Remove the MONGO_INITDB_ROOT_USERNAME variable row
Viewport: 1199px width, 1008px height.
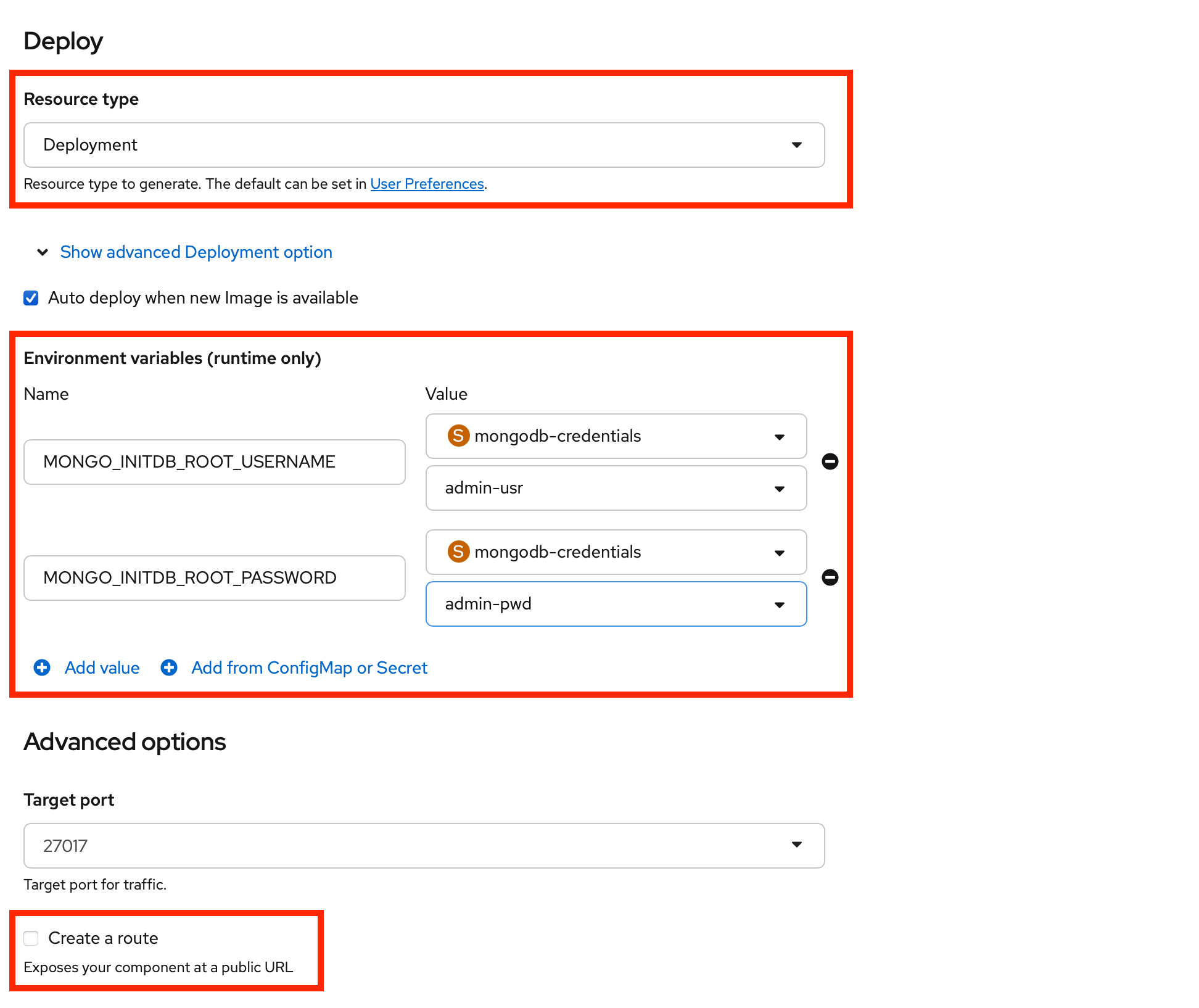tap(830, 461)
